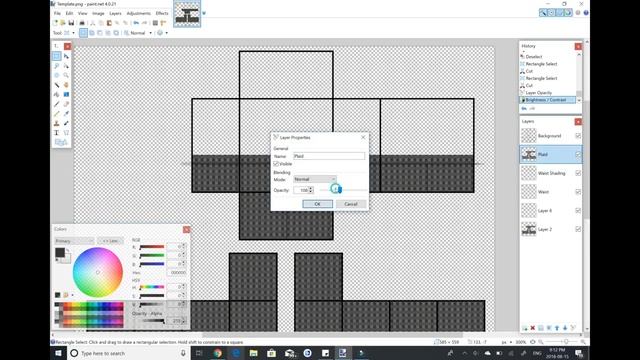The image size is (640, 360).
Task: Select the Ellipse Select tool
Action: pos(57,75)
